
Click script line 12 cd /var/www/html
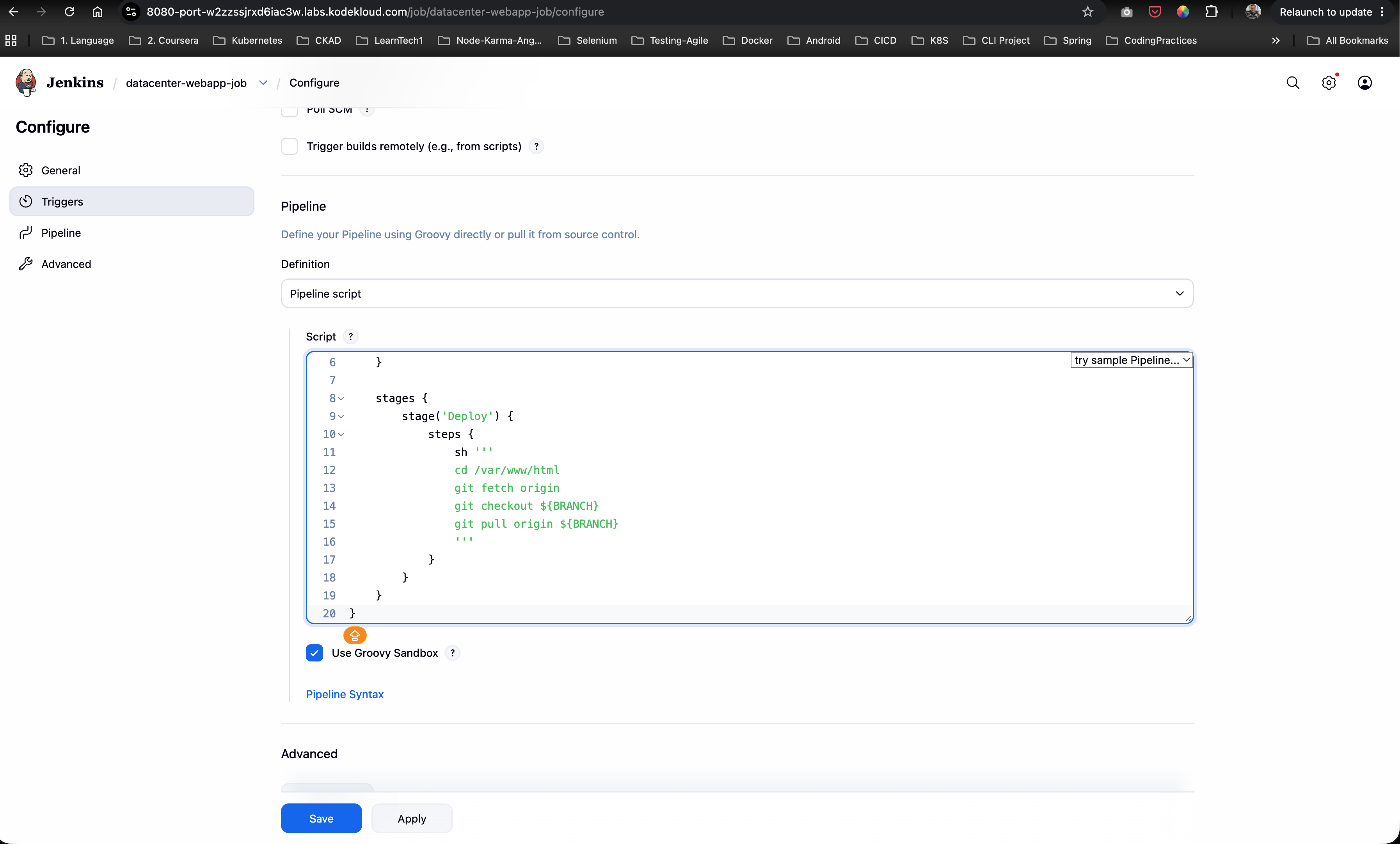pos(507,470)
